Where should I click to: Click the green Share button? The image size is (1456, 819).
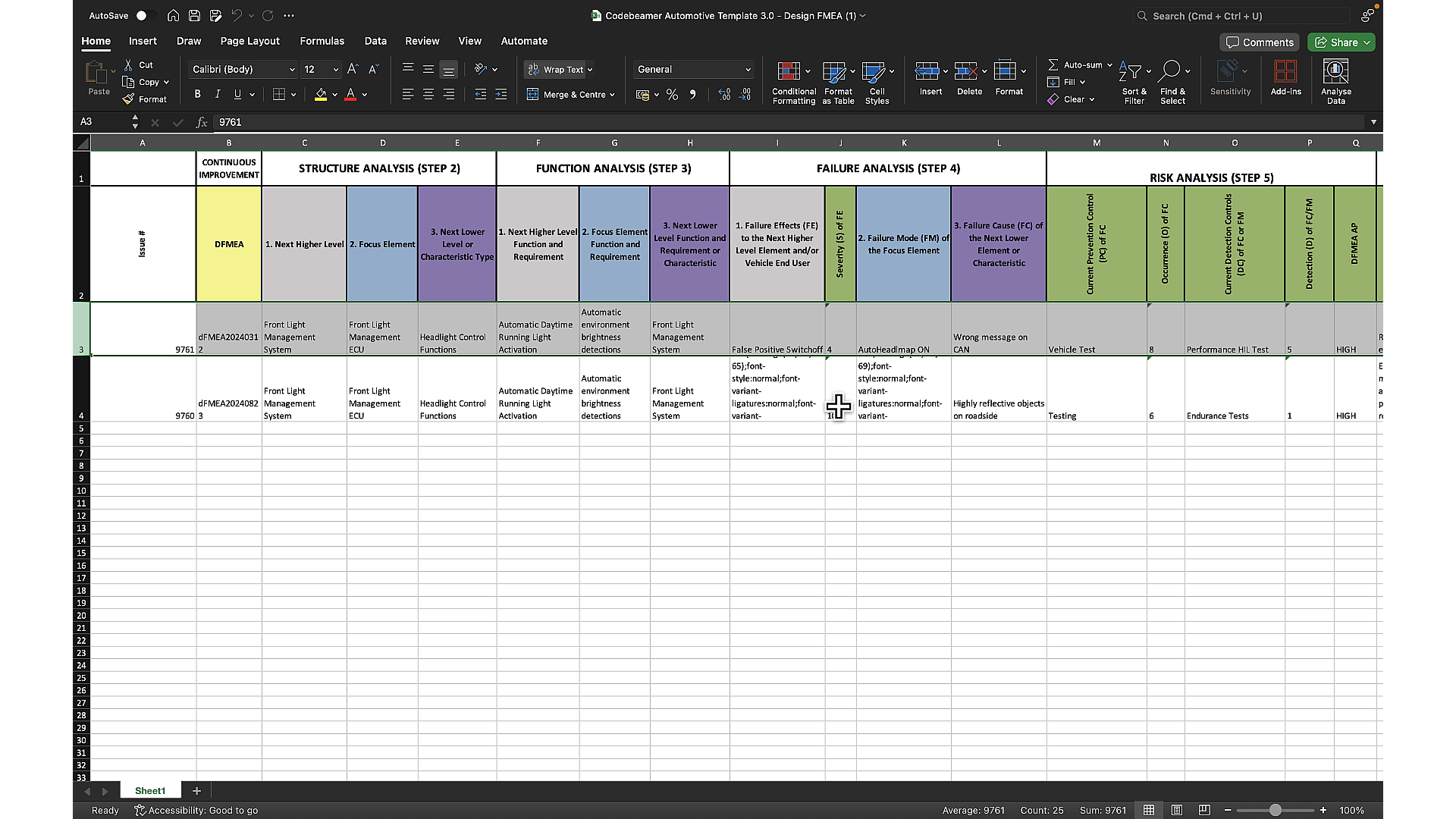(1342, 42)
